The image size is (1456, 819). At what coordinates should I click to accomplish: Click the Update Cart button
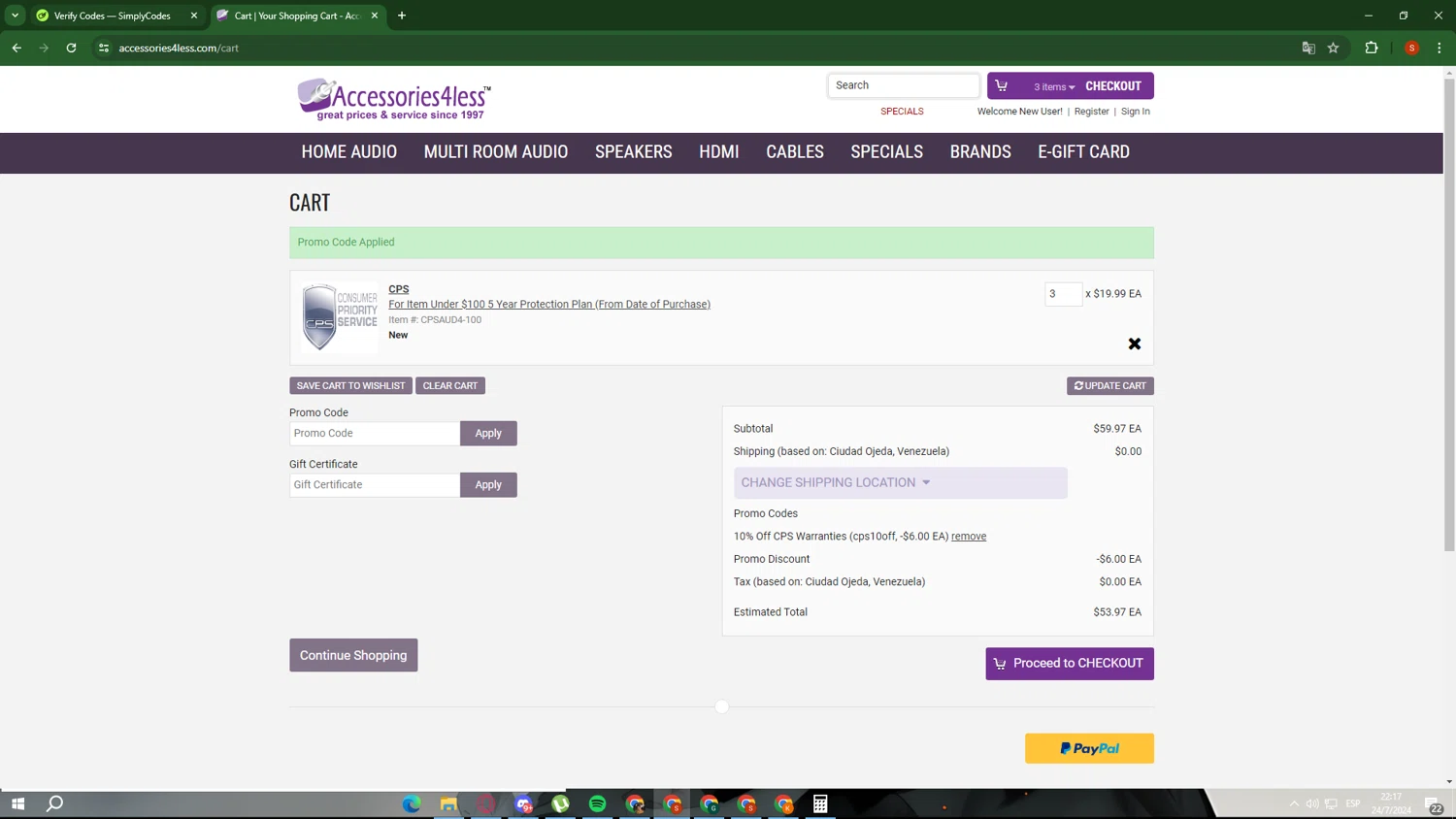[1110, 386]
